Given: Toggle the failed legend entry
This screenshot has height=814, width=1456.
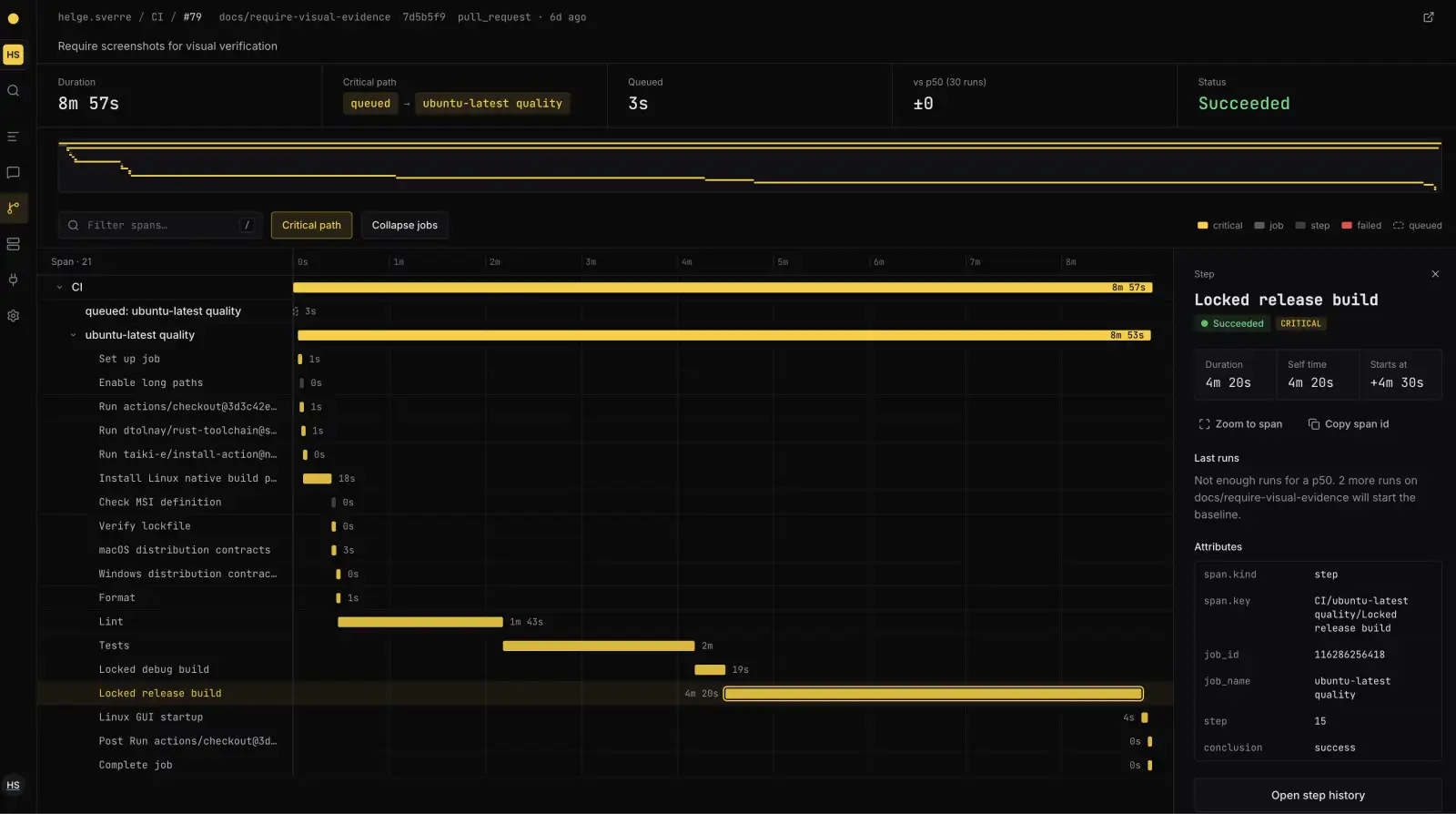Looking at the screenshot, I should pyautogui.click(x=1361, y=226).
